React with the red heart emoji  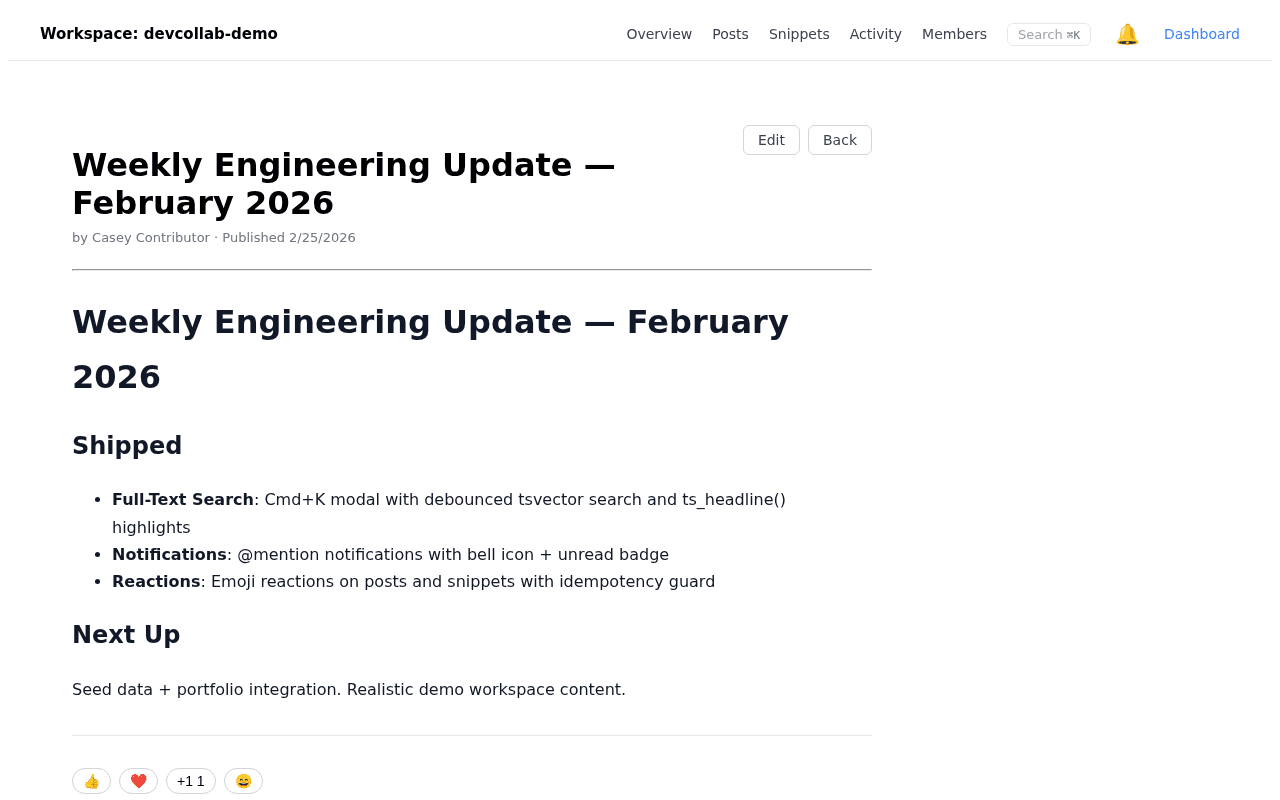138,781
